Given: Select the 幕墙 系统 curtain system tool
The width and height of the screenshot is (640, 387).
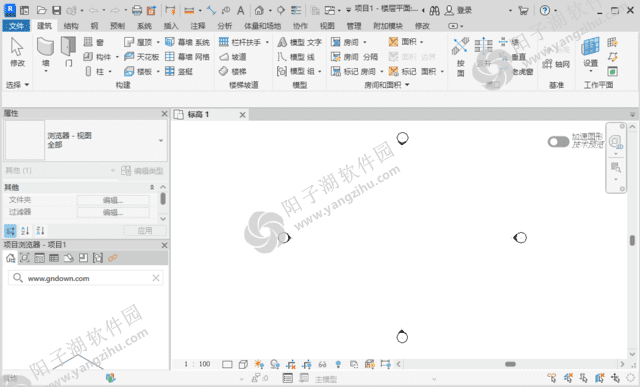Looking at the screenshot, I should click(187, 42).
